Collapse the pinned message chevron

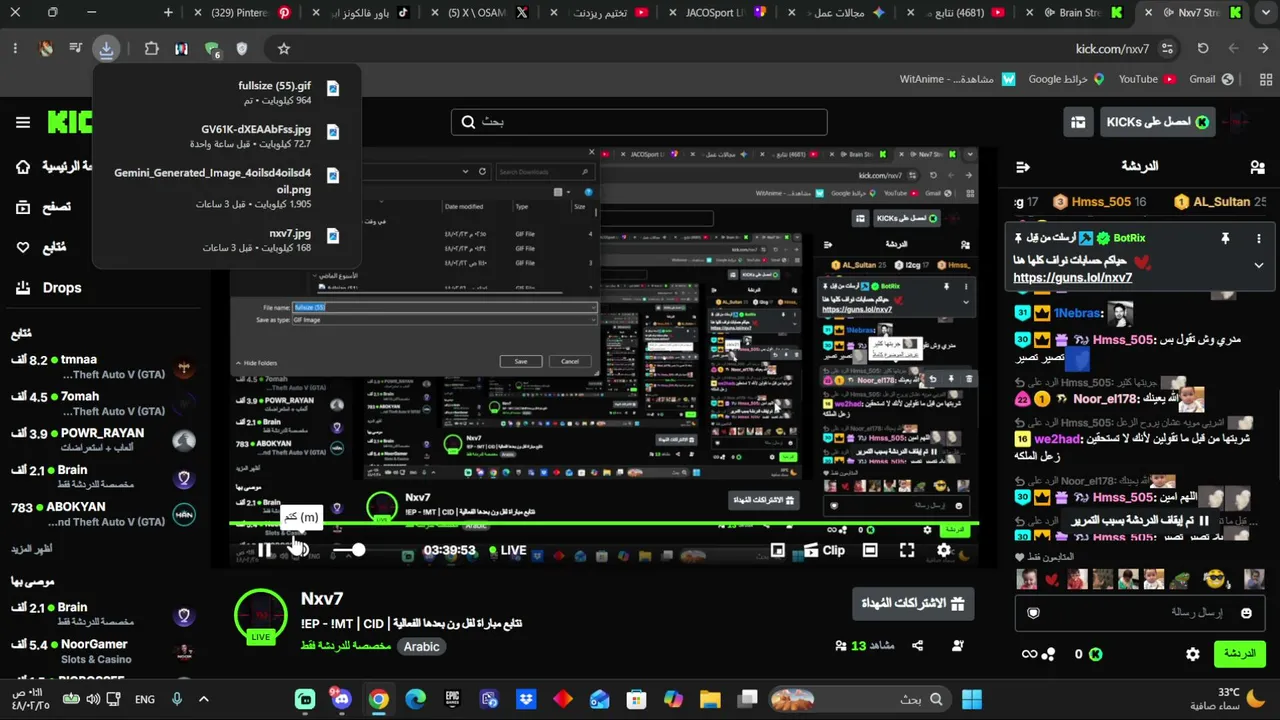1258,265
